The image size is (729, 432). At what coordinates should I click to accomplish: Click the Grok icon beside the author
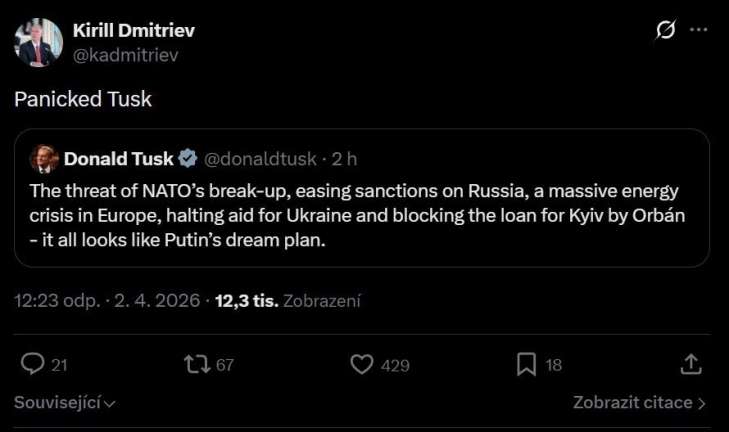[665, 31]
